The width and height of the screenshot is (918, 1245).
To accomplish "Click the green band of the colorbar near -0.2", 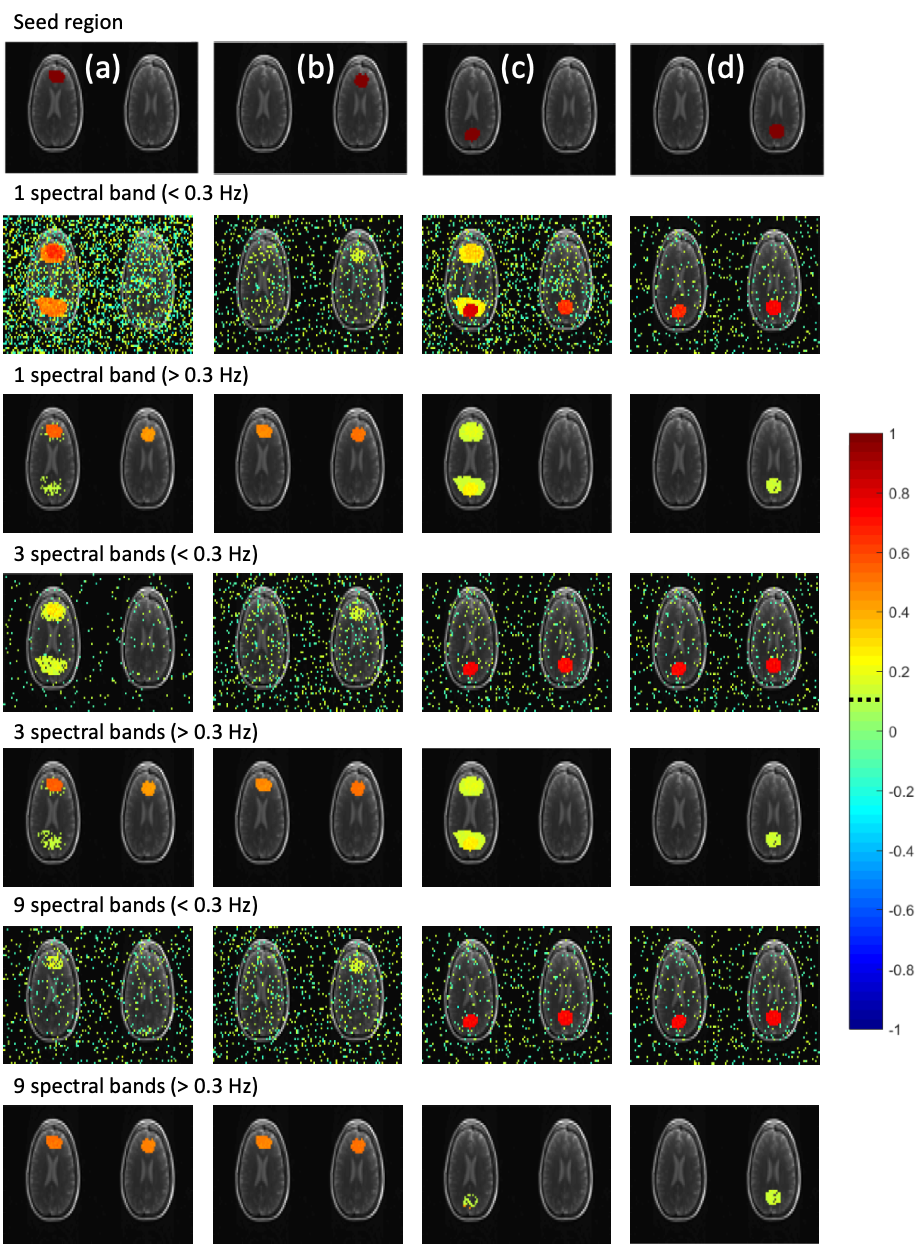I will [x=863, y=790].
